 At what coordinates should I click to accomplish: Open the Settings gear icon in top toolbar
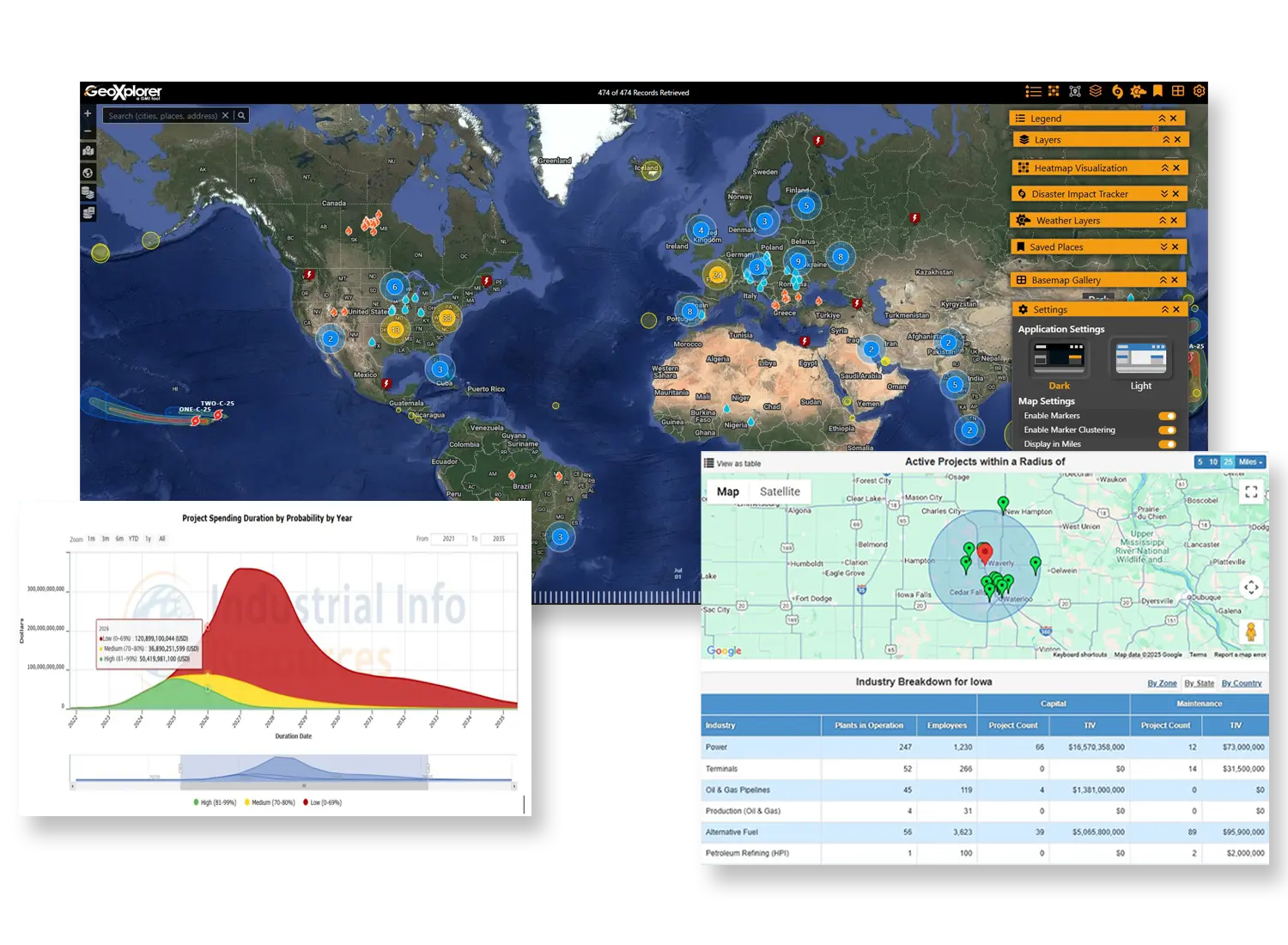coord(1200,91)
